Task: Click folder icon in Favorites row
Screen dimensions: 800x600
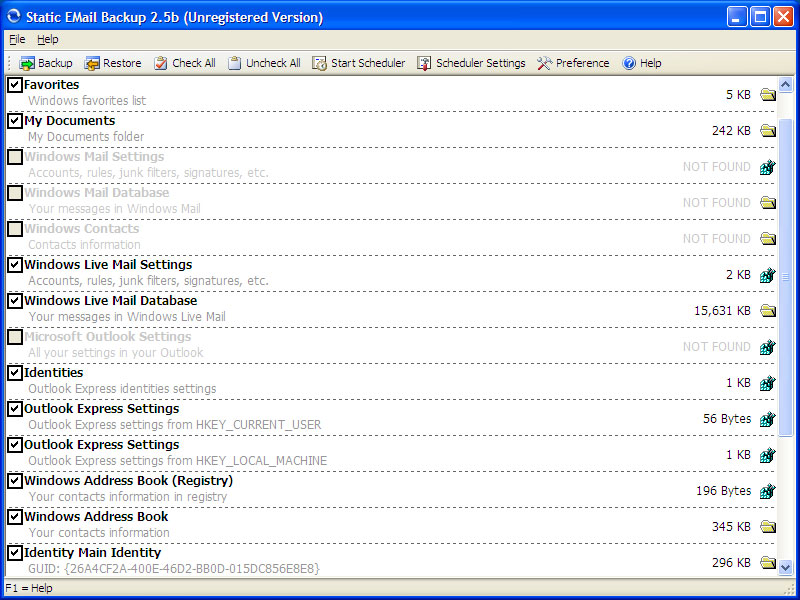Action: coord(768,94)
